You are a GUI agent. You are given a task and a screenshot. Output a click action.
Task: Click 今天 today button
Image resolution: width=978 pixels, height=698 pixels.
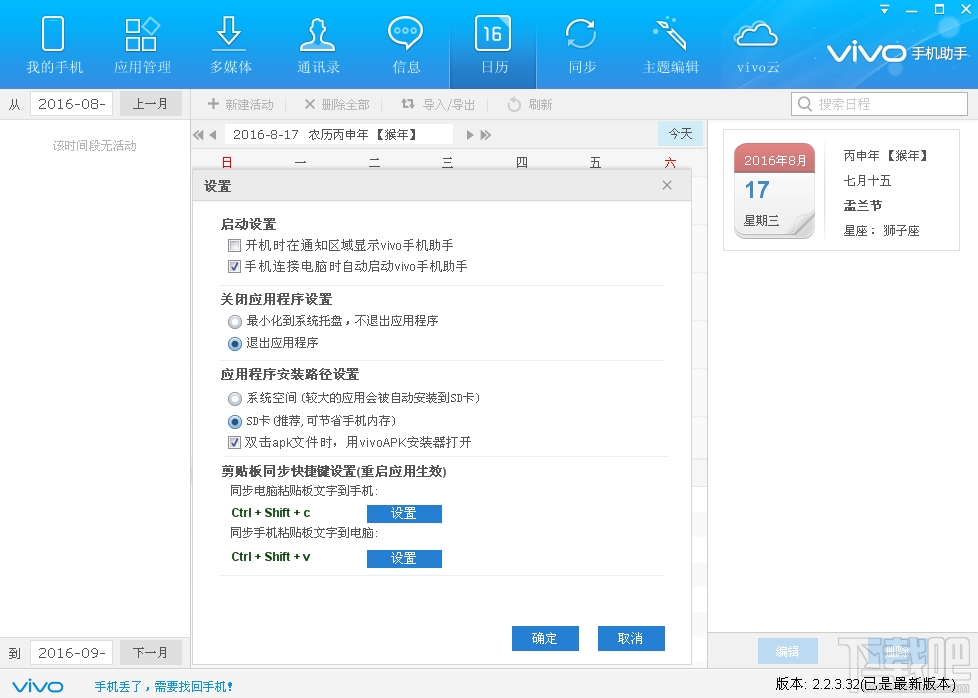click(680, 133)
